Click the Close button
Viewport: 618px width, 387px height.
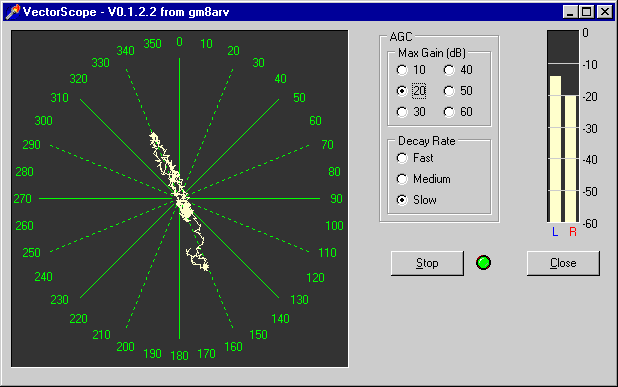pos(563,263)
